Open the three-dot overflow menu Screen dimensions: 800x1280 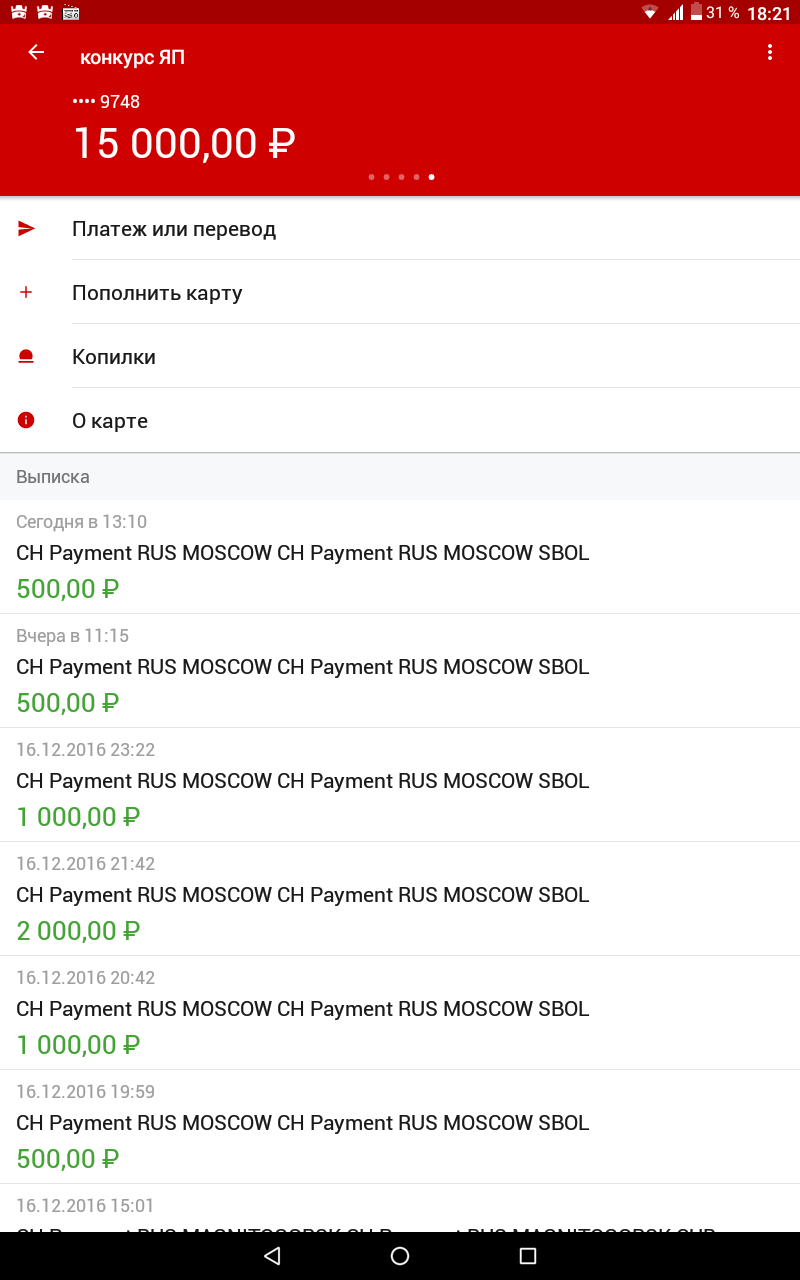[x=769, y=52]
